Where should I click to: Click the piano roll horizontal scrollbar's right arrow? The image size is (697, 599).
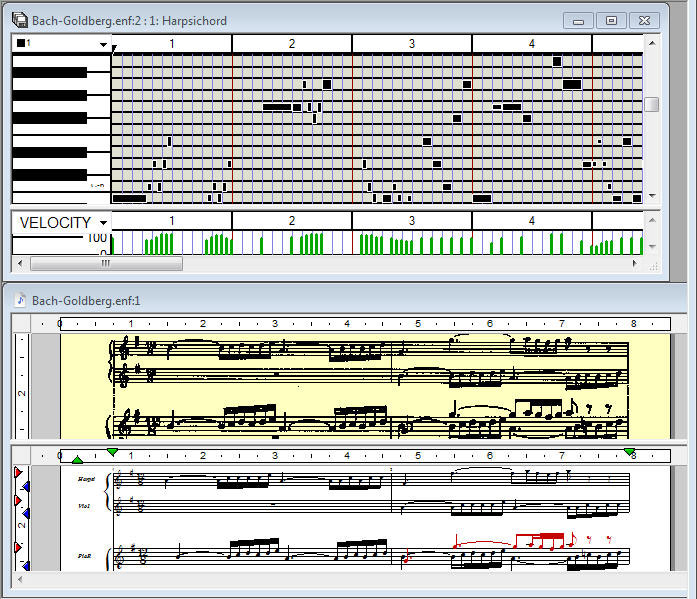click(x=635, y=263)
